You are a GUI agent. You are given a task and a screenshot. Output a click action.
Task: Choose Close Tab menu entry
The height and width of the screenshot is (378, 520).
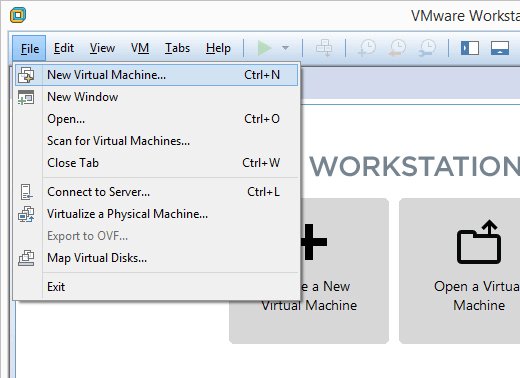156,163
